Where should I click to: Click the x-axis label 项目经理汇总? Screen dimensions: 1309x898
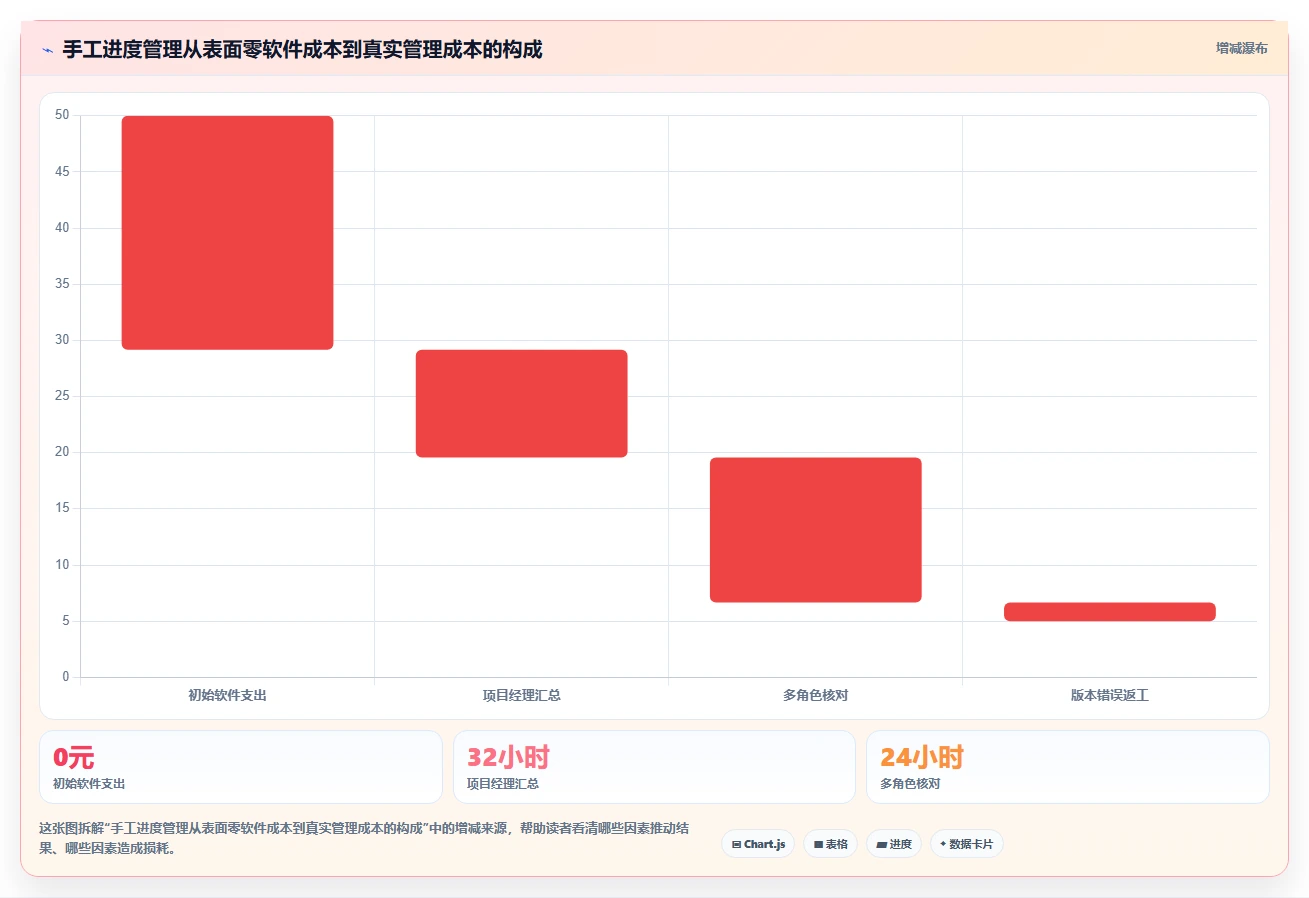tap(522, 695)
